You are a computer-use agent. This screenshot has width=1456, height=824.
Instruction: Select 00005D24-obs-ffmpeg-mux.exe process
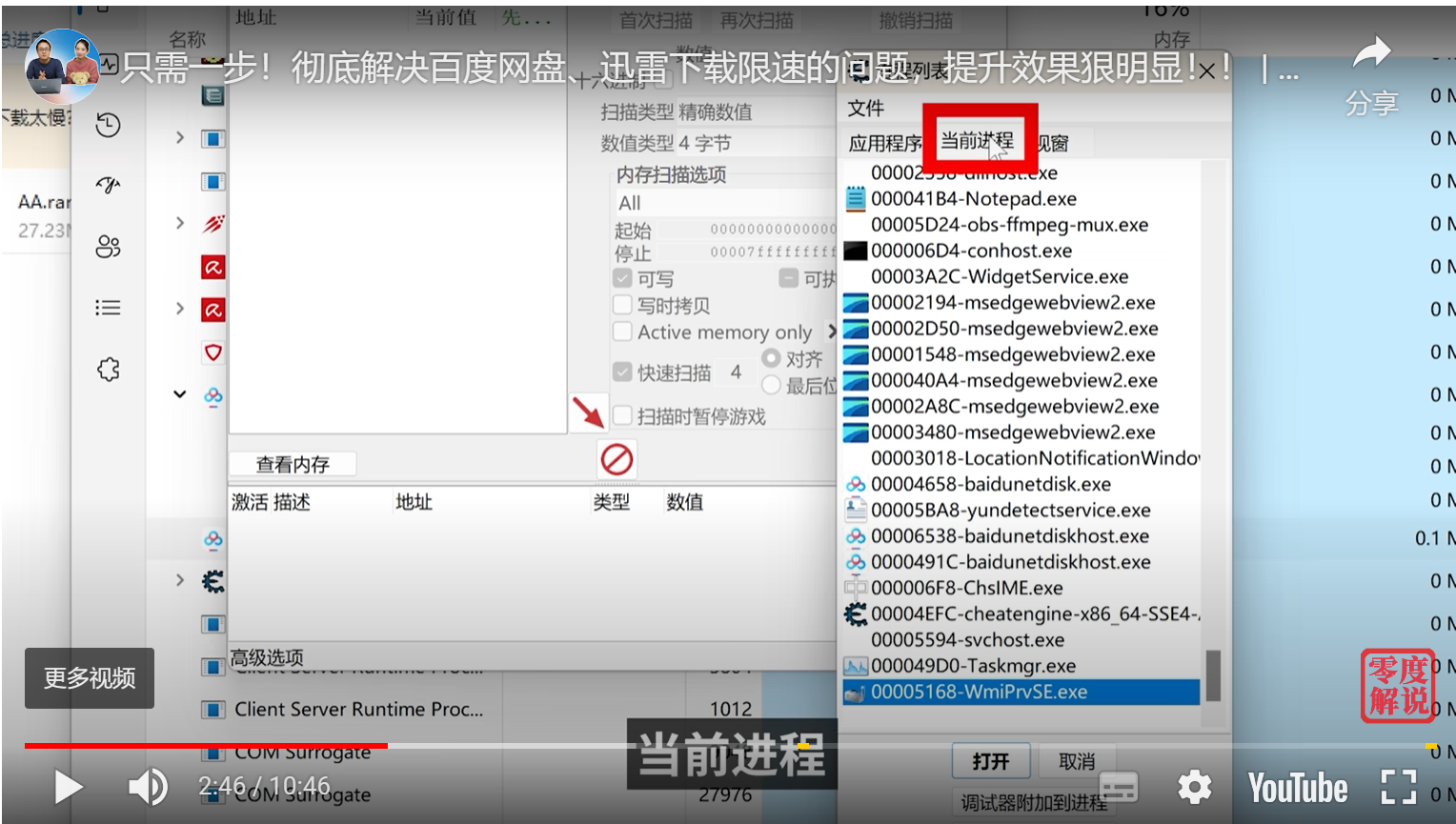(1021, 225)
